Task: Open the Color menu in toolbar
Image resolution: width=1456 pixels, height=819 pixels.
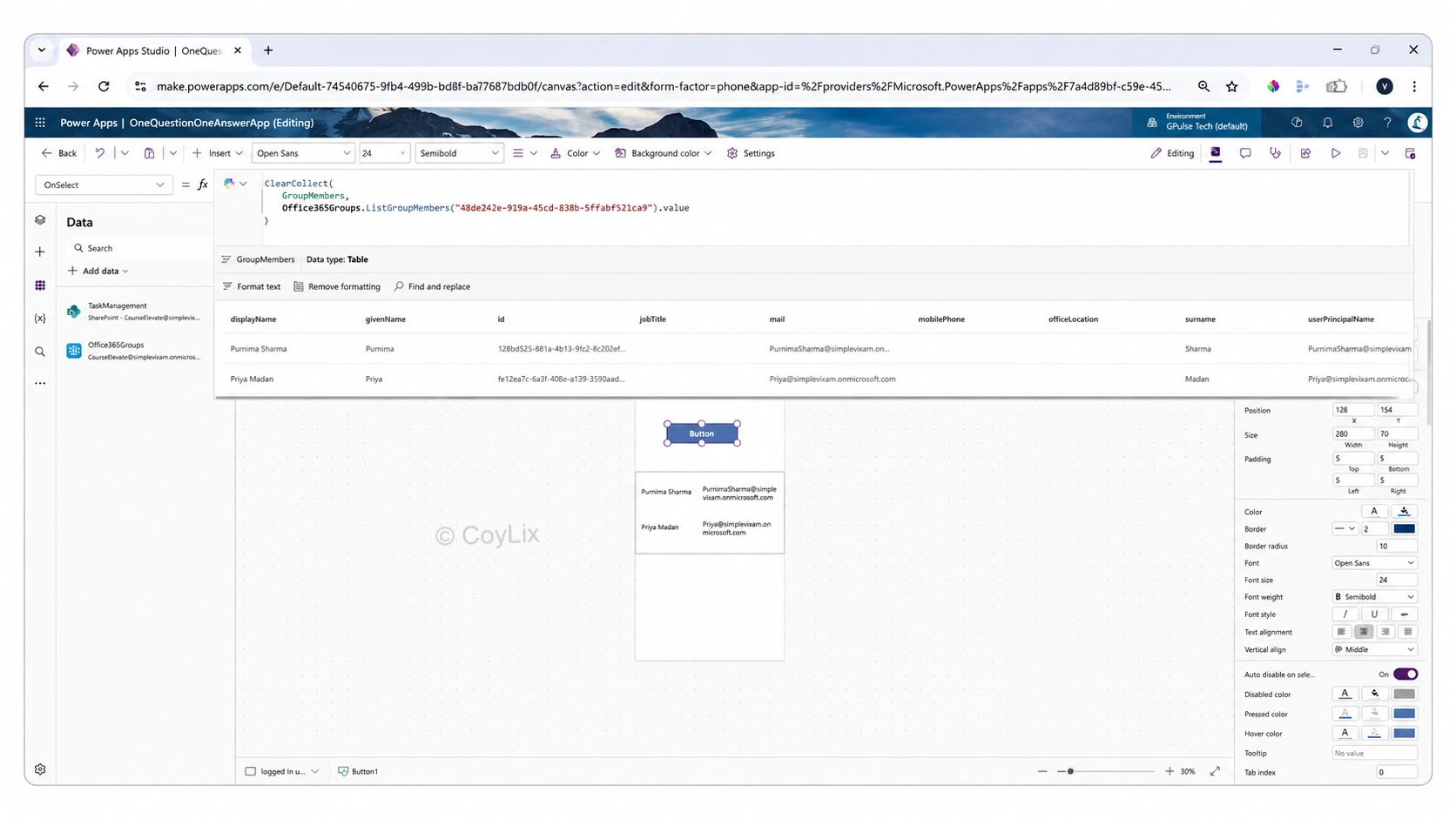Action: coord(575,153)
